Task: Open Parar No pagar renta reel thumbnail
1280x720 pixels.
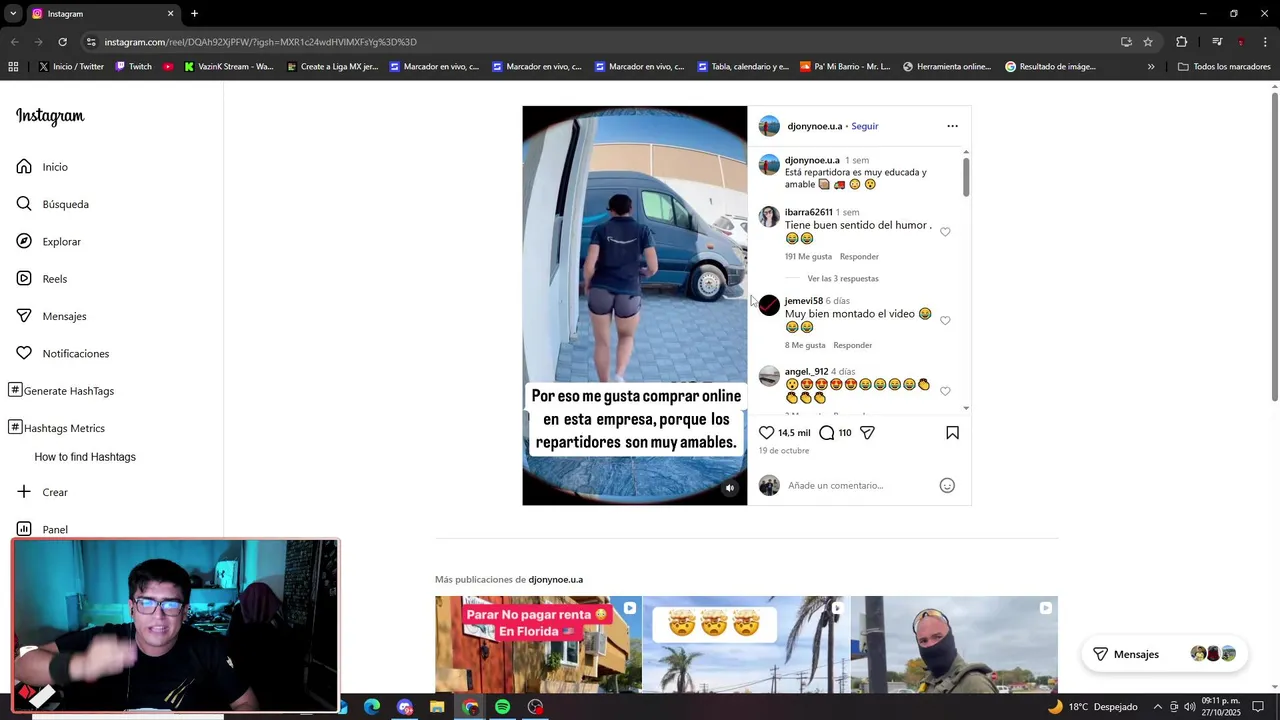Action: [x=538, y=644]
